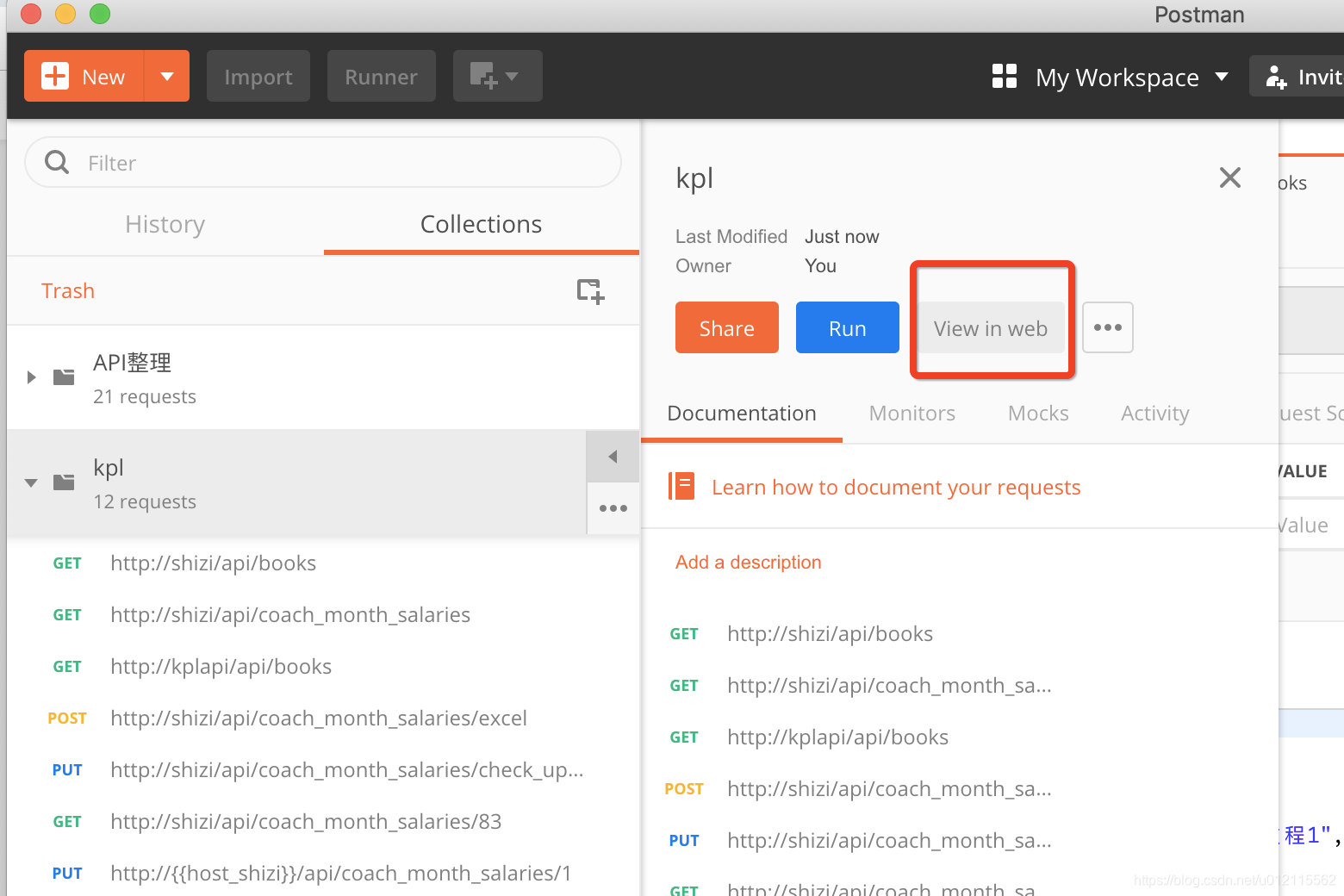Open Learn how to document your requests
This screenshot has height=896, width=1344.
pyautogui.click(x=896, y=488)
